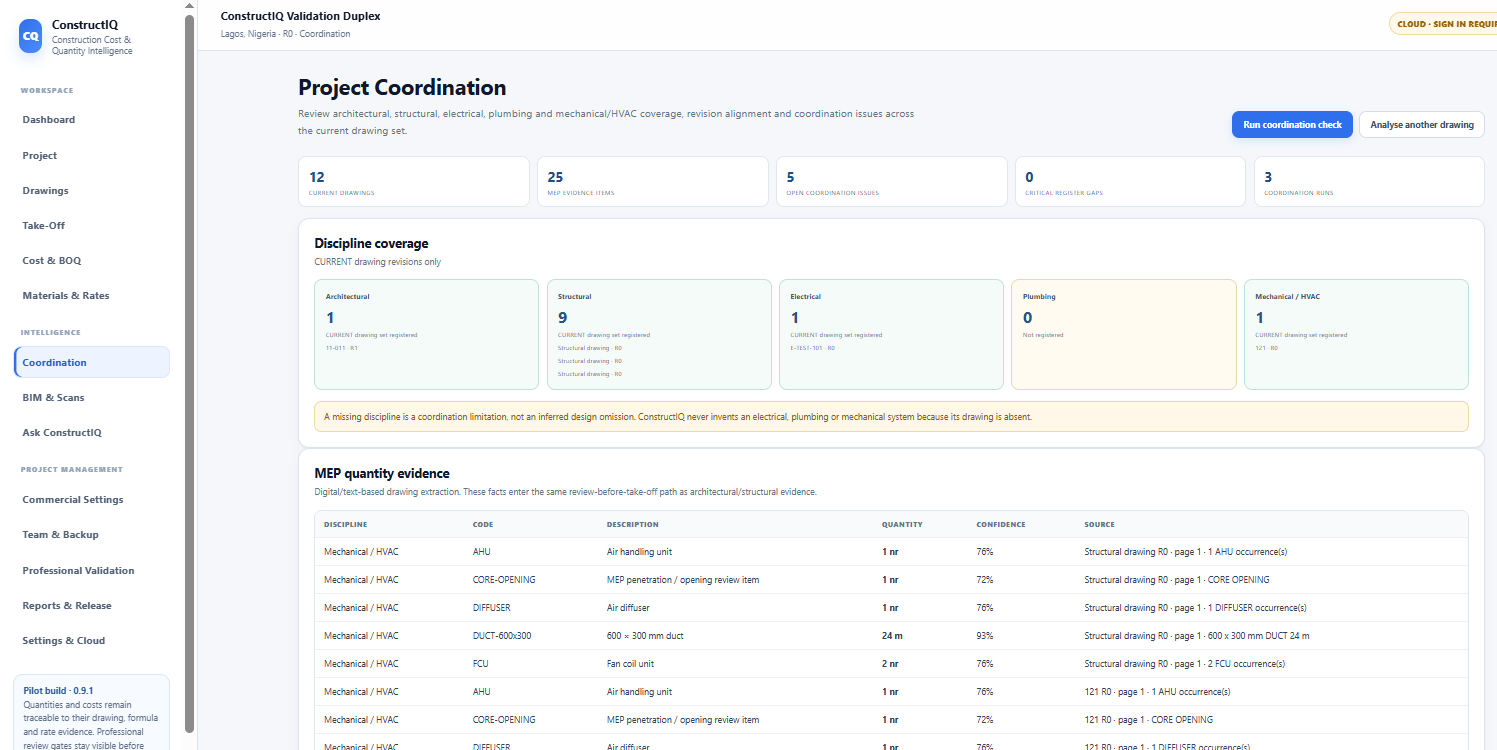Select the 3 Coordination Runs card

(1370, 182)
